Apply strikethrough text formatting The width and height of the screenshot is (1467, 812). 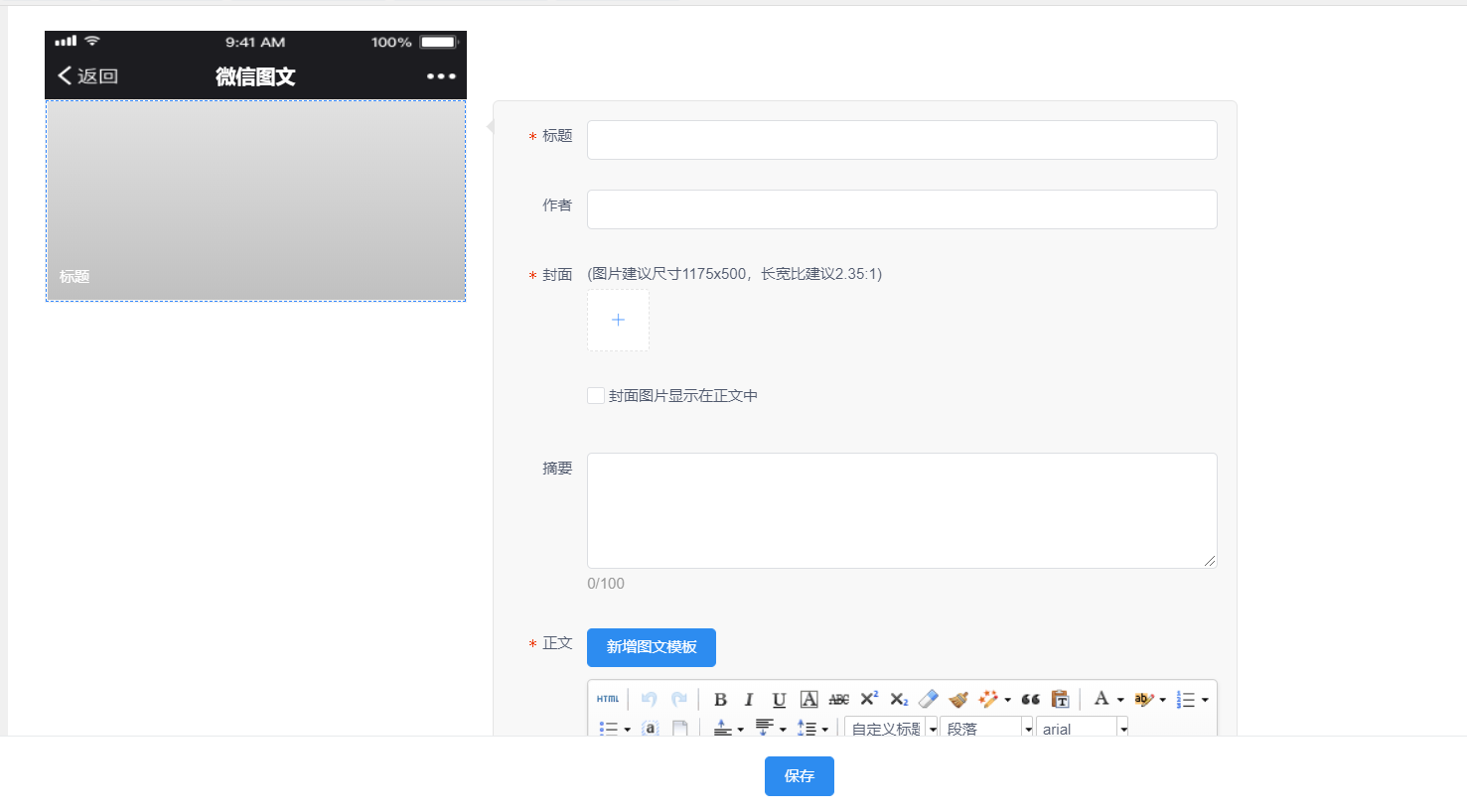838,699
